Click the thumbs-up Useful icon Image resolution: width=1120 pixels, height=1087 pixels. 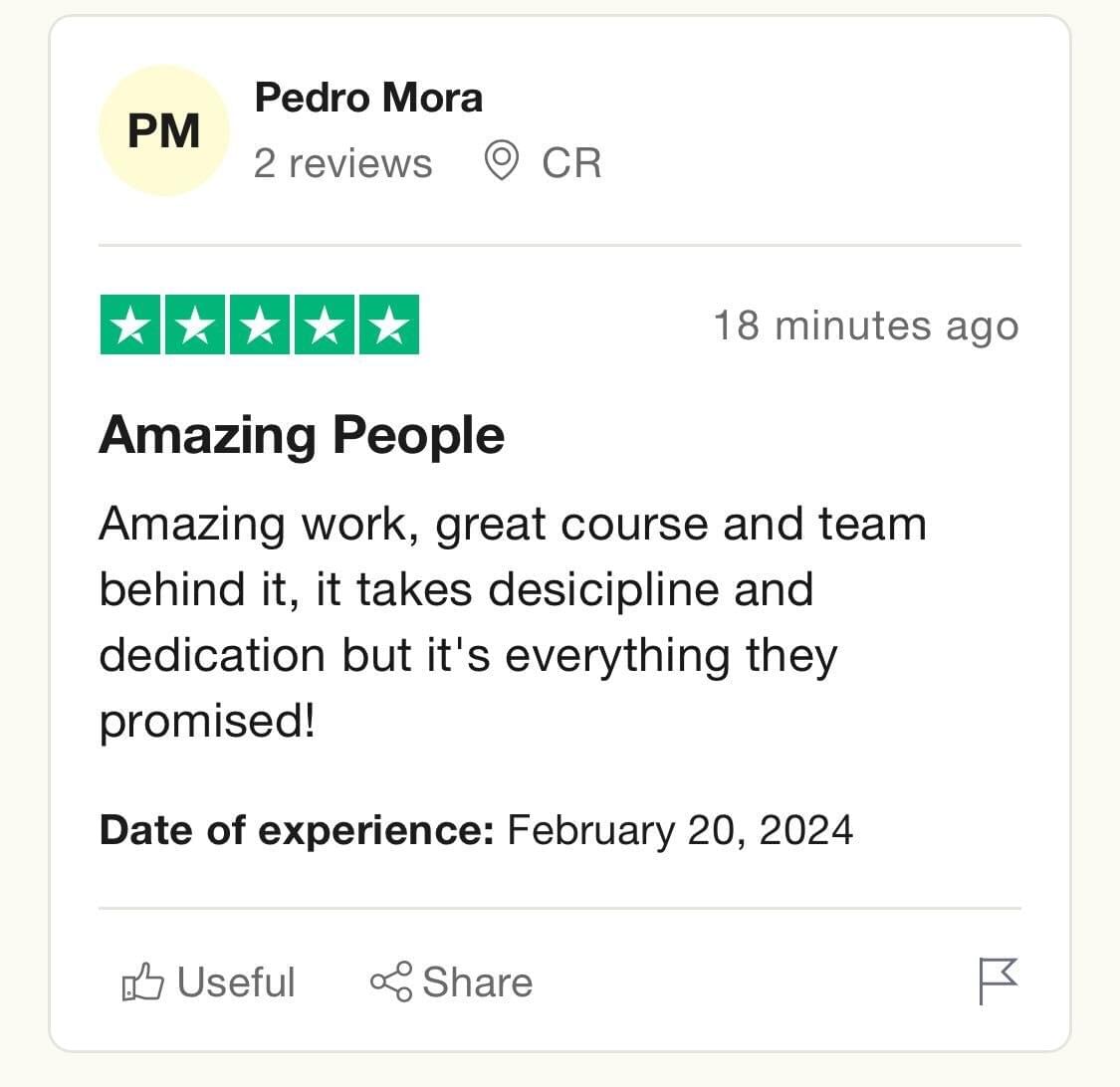142,982
